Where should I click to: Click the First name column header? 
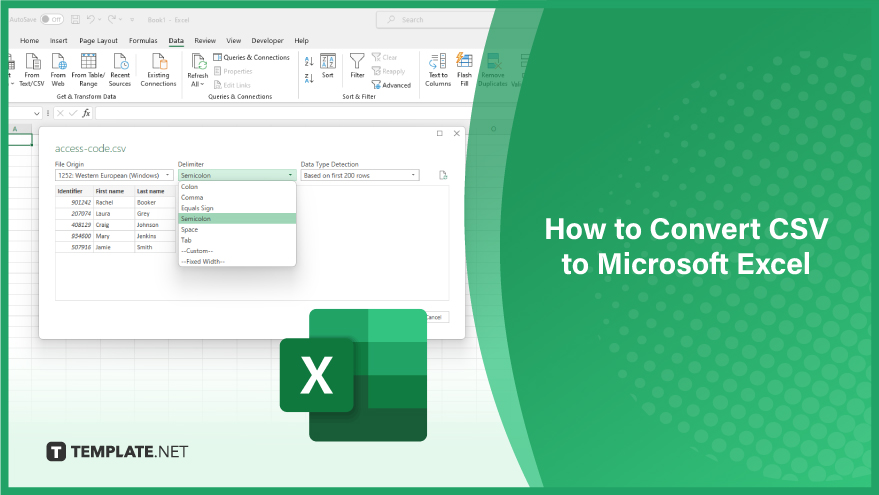coord(114,191)
